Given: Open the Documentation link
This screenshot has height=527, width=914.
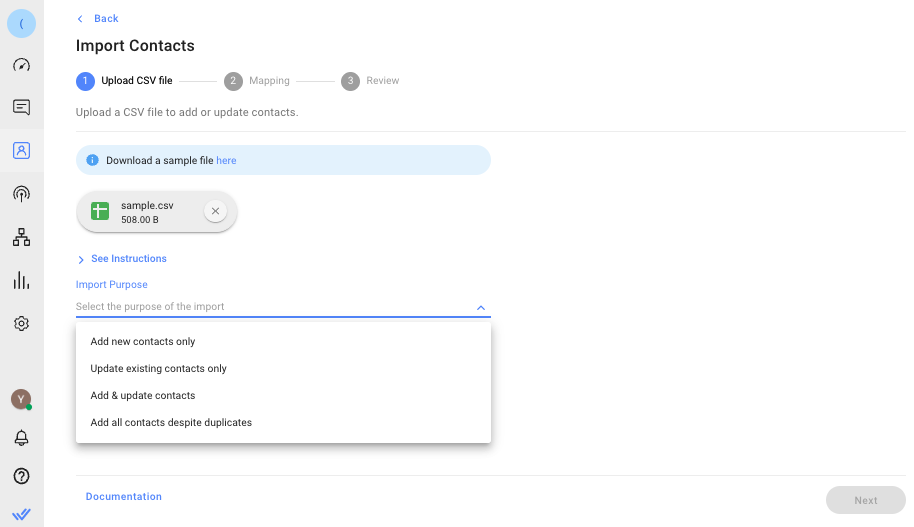Looking at the screenshot, I should [x=124, y=497].
